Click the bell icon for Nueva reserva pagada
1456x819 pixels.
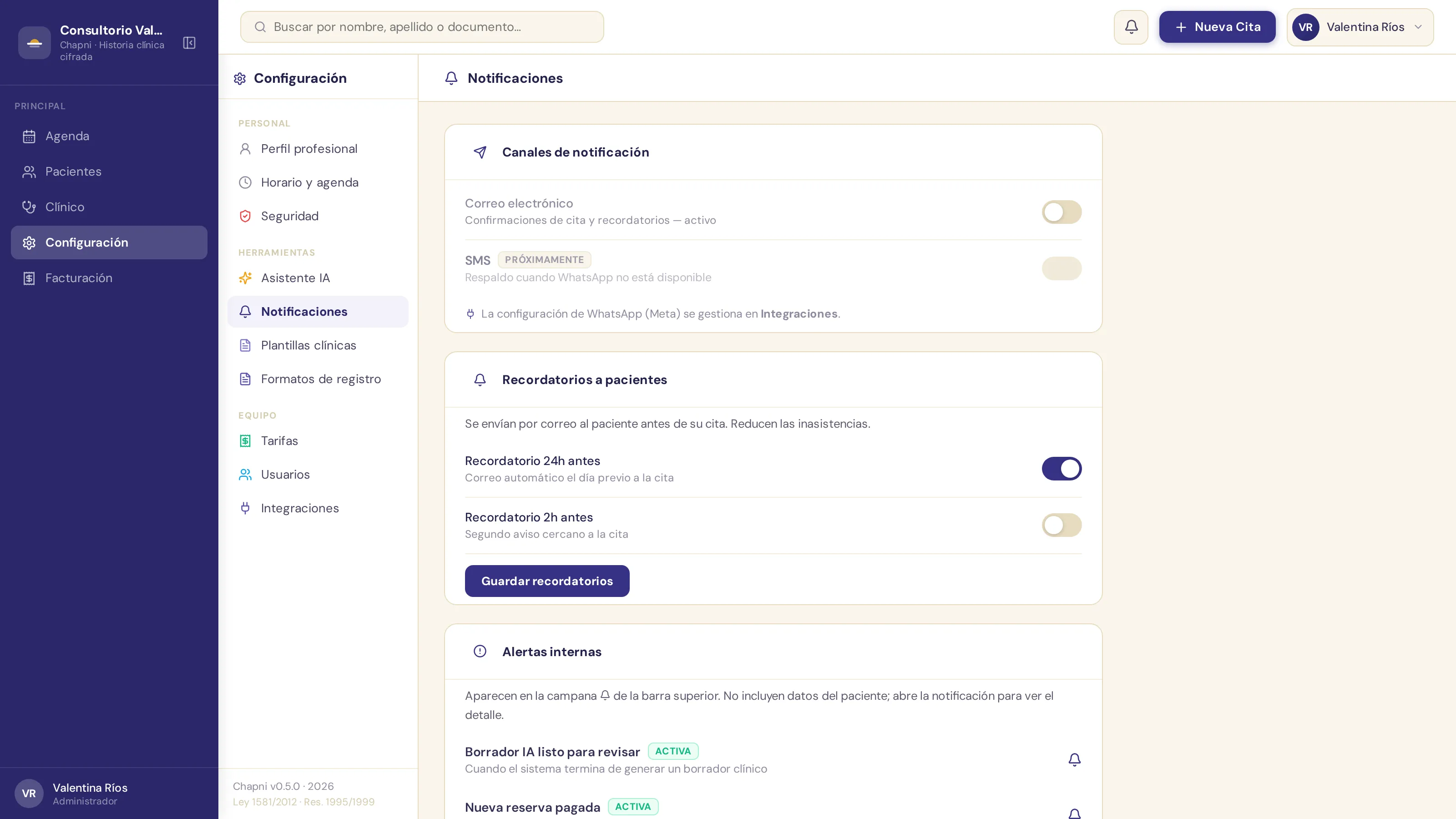pyautogui.click(x=1074, y=814)
